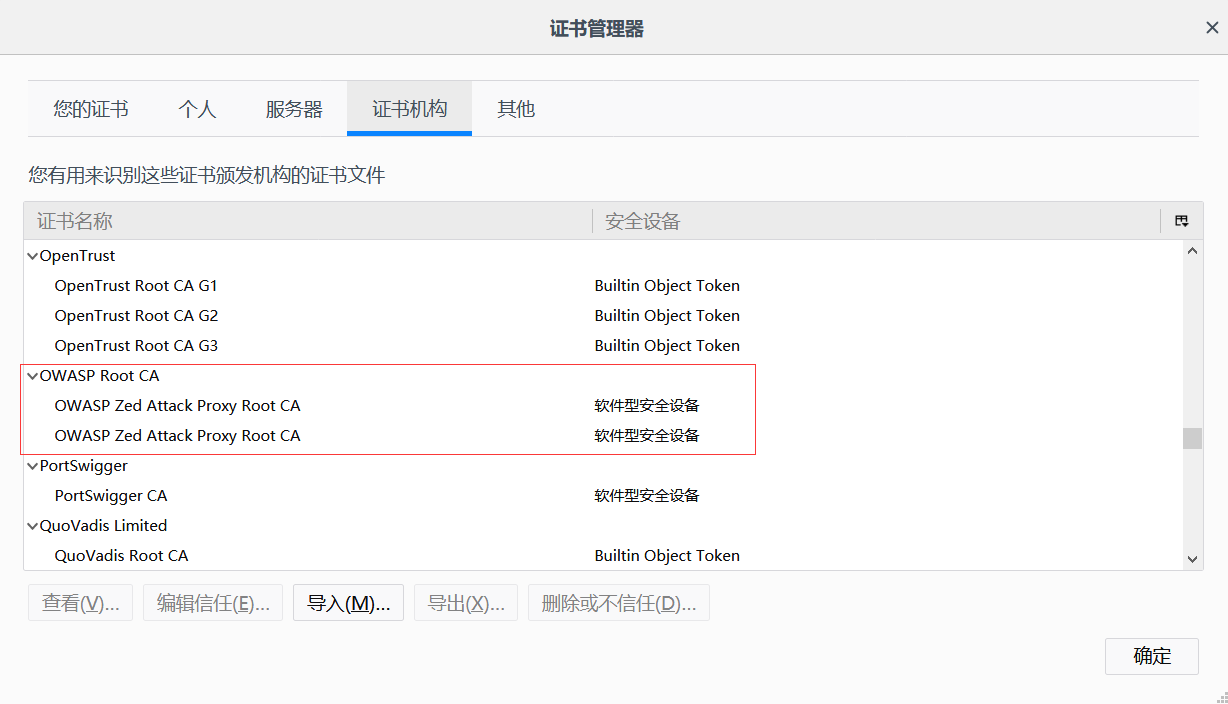1228x704 pixels.
Task: Click the list scrollbar down arrow
Action: coord(1192,559)
